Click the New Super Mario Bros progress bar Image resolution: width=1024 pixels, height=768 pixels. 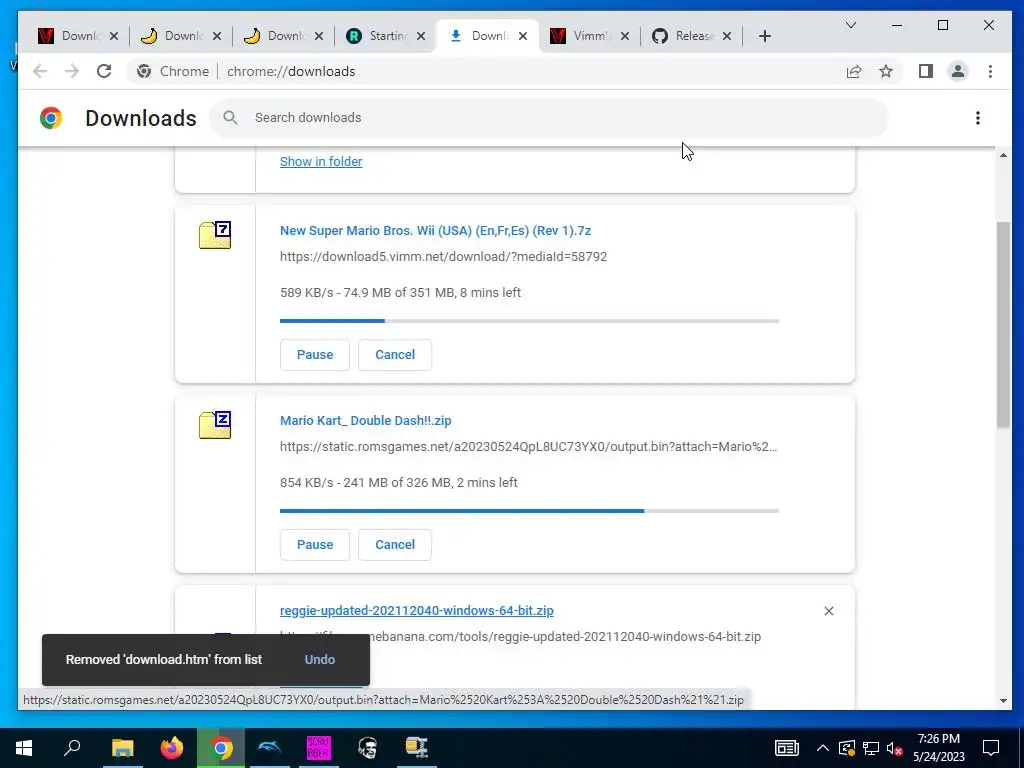(529, 321)
